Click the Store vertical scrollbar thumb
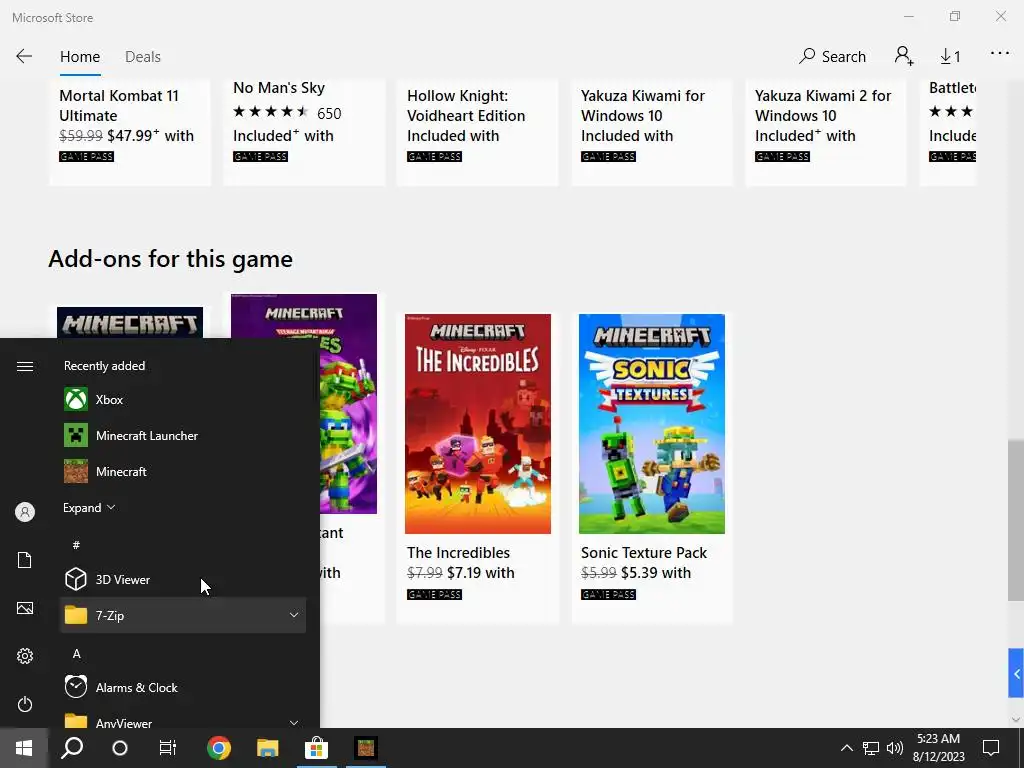Viewport: 1024px width, 768px height. [1016, 520]
